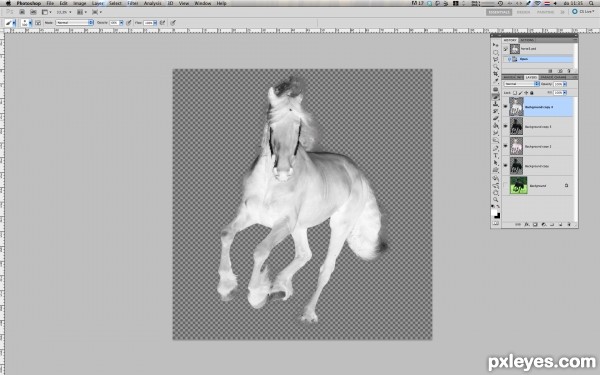This screenshot has width=600, height=375.
Task: Select the Crop tool in toolbox
Action: pos(496,73)
